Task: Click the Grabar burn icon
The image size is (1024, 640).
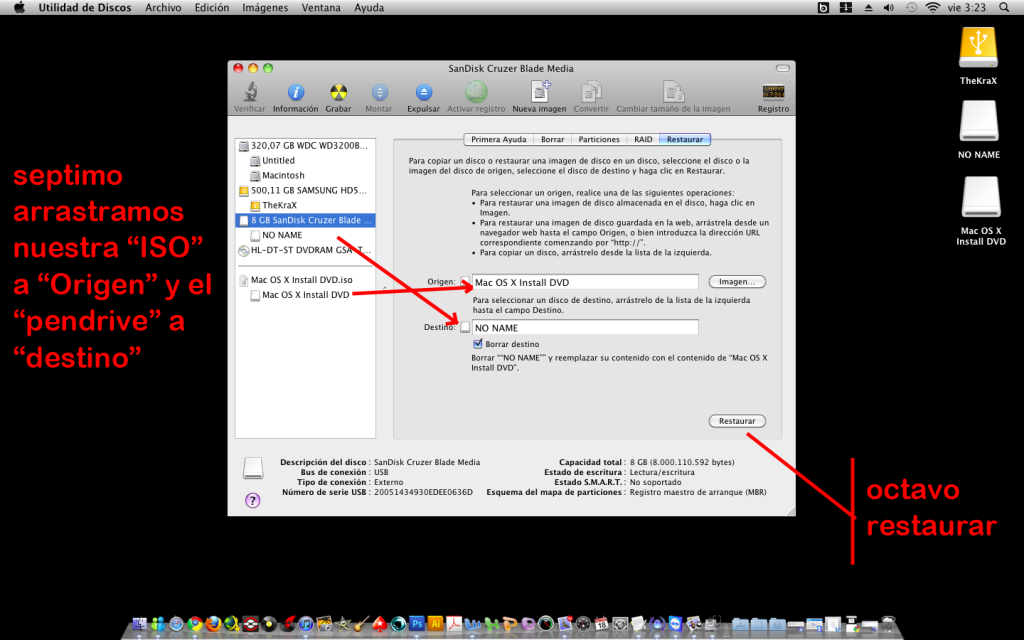Action: pos(338,92)
